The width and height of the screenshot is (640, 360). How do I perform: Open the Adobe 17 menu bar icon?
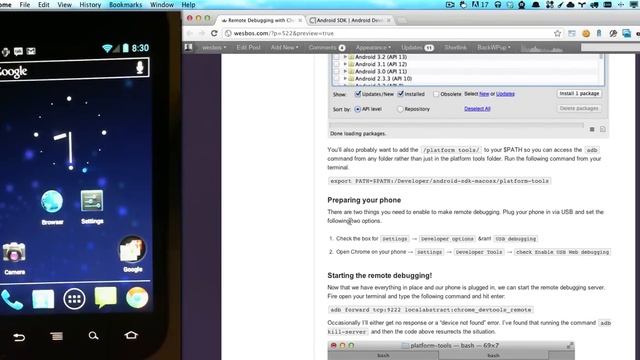(x=480, y=5)
